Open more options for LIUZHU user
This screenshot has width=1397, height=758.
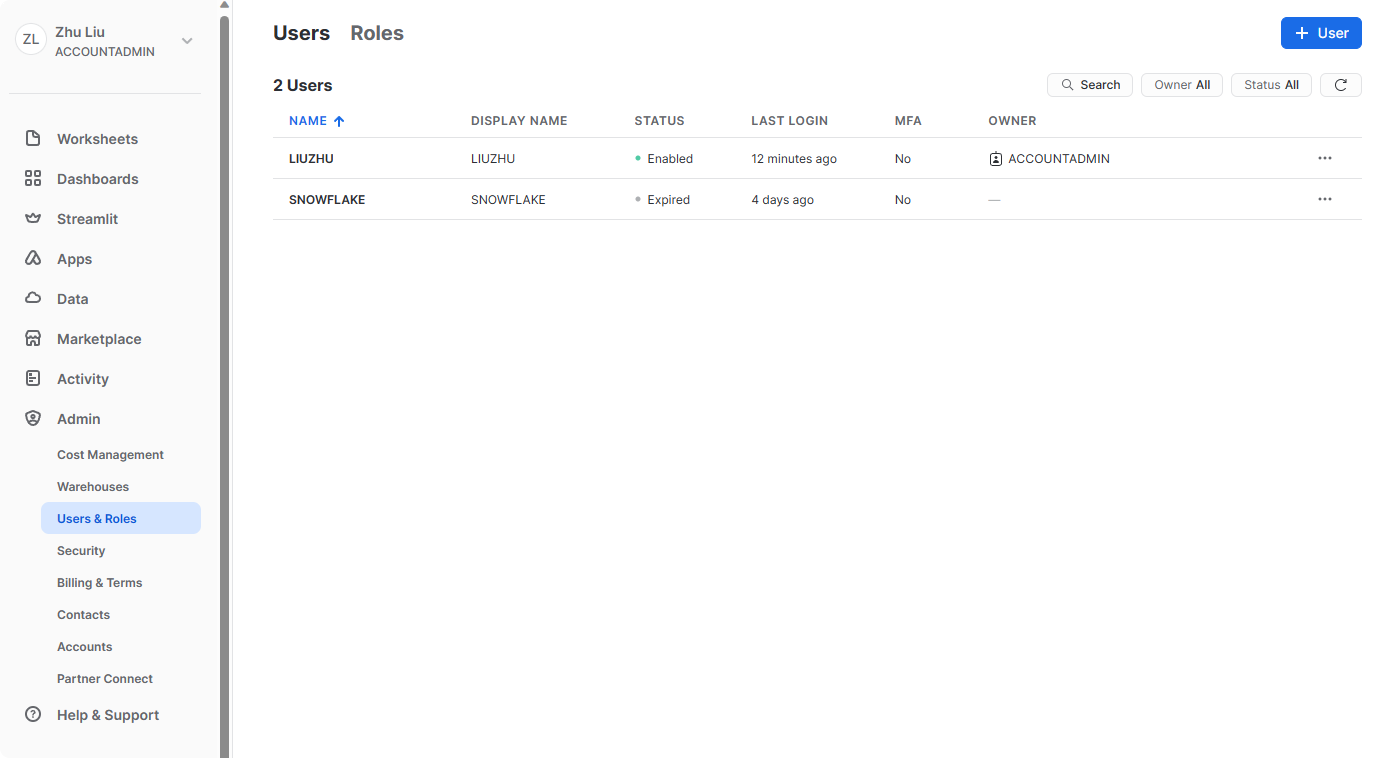click(x=1324, y=158)
